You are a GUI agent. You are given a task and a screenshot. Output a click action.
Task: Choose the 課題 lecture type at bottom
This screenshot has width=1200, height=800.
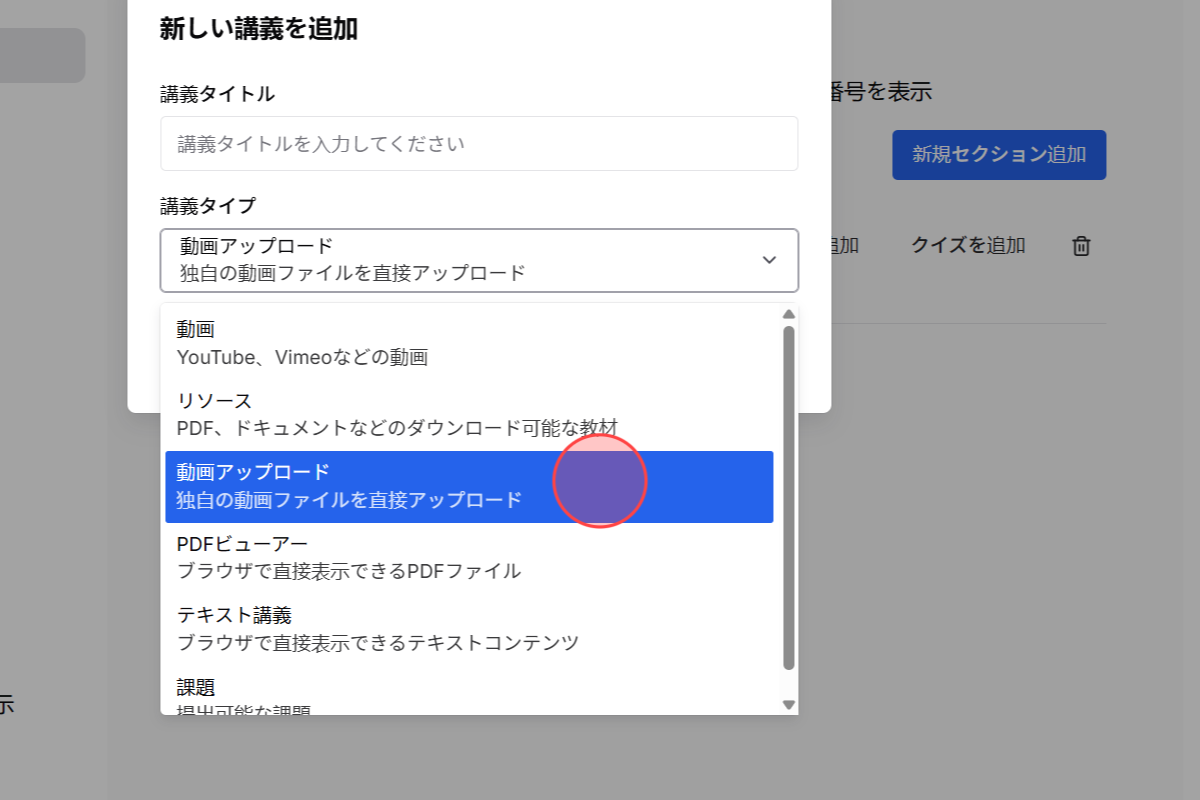pos(400,695)
